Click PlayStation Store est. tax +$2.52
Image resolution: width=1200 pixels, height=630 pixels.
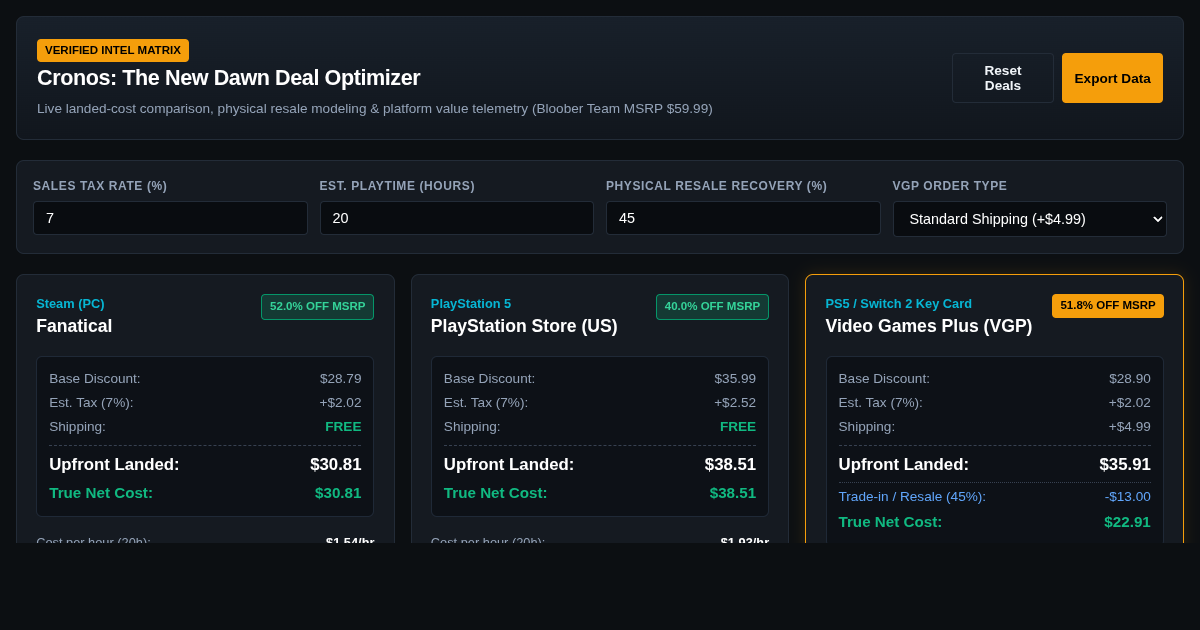735,403
